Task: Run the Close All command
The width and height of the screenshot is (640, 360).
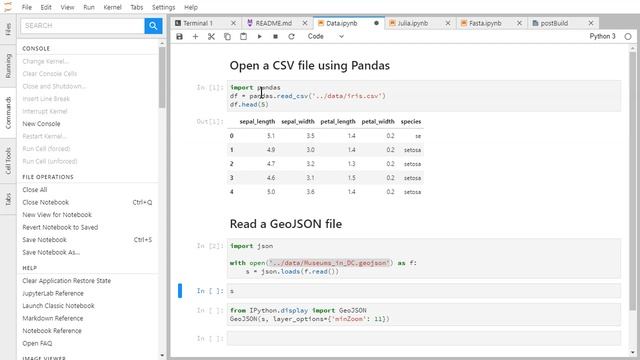Action: tap(35, 190)
